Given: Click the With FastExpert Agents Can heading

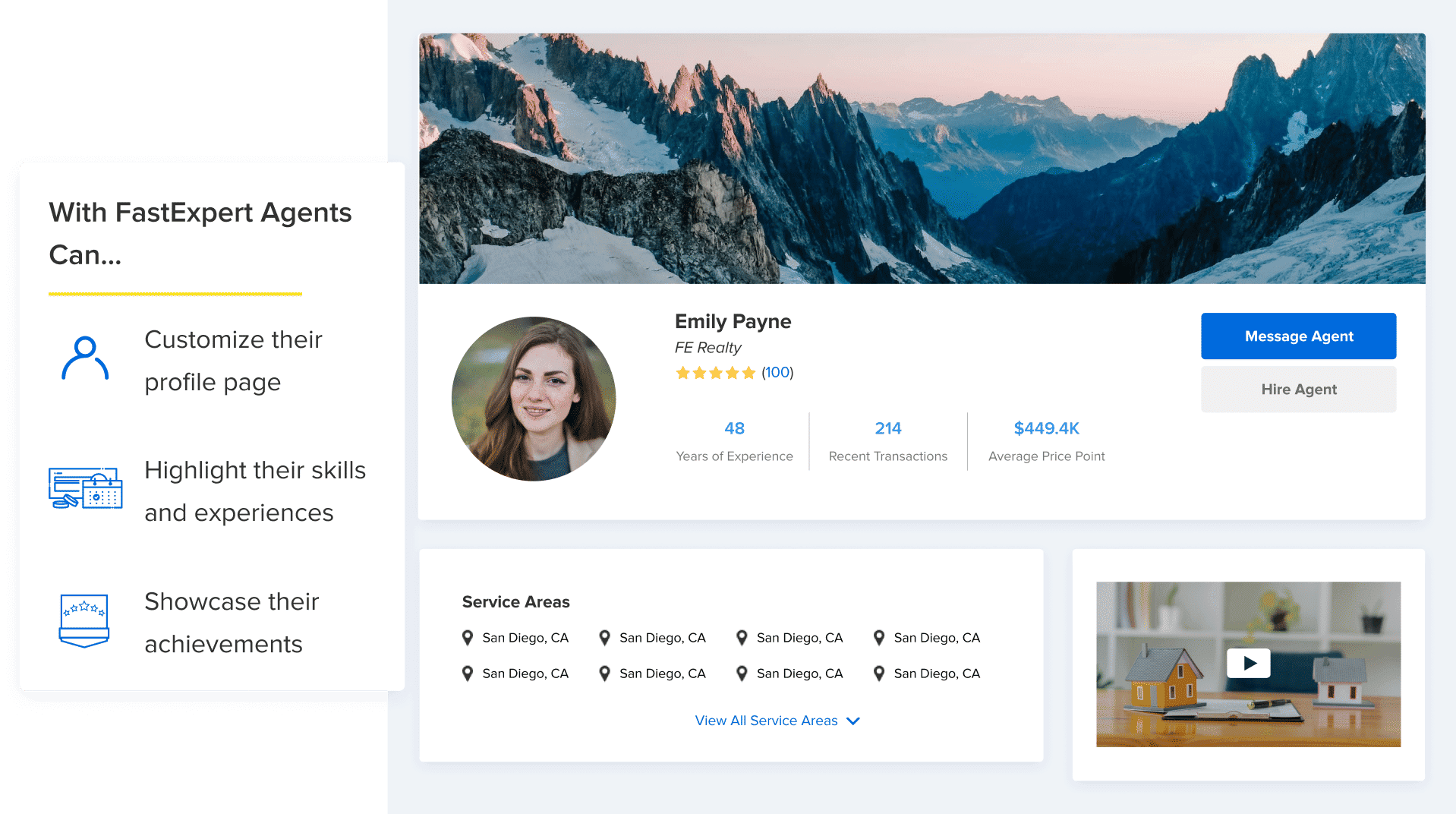Looking at the screenshot, I should point(200,234).
